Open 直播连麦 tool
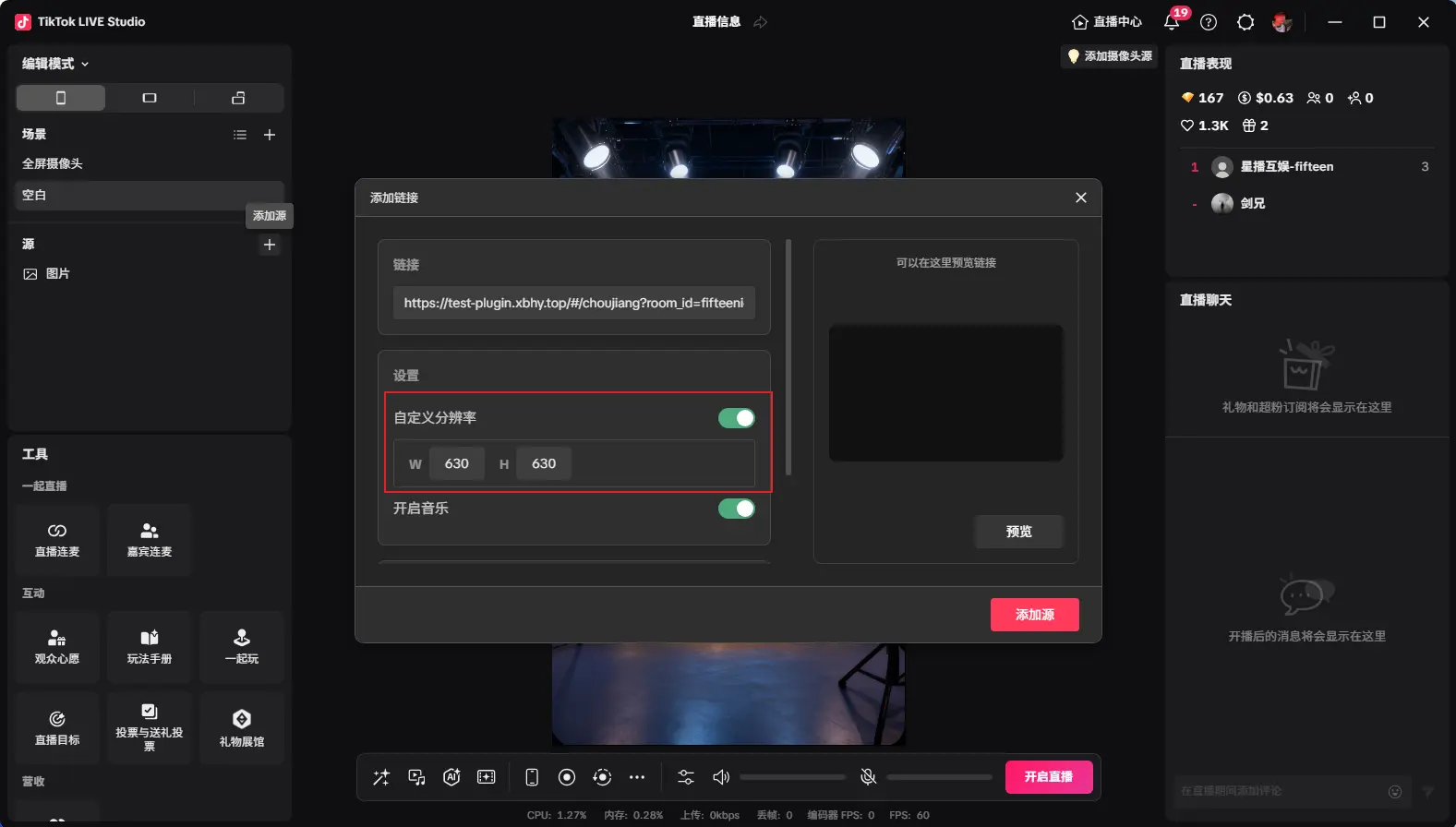The width and height of the screenshot is (1456, 827). pos(57,540)
